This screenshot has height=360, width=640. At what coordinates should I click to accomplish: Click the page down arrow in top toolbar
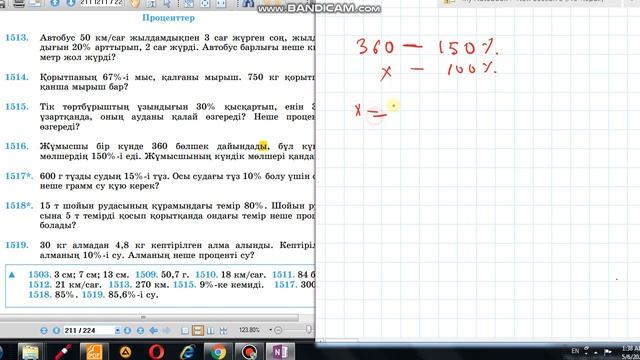click(x=70, y=3)
